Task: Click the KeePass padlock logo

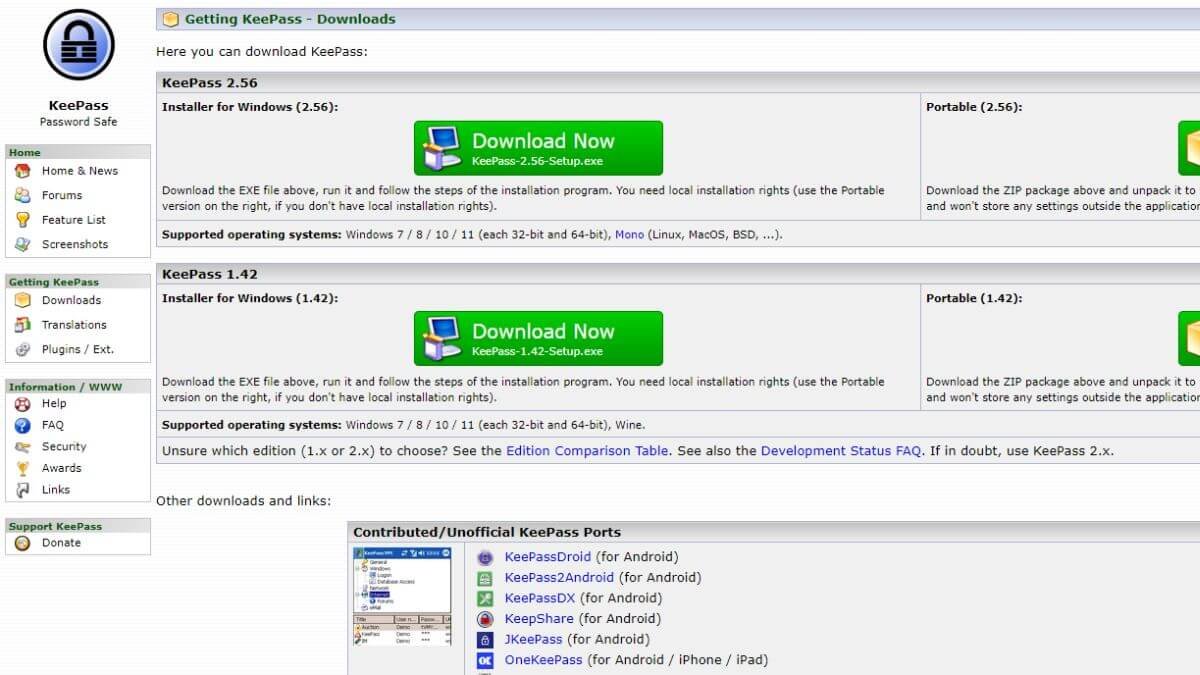Action: click(78, 45)
